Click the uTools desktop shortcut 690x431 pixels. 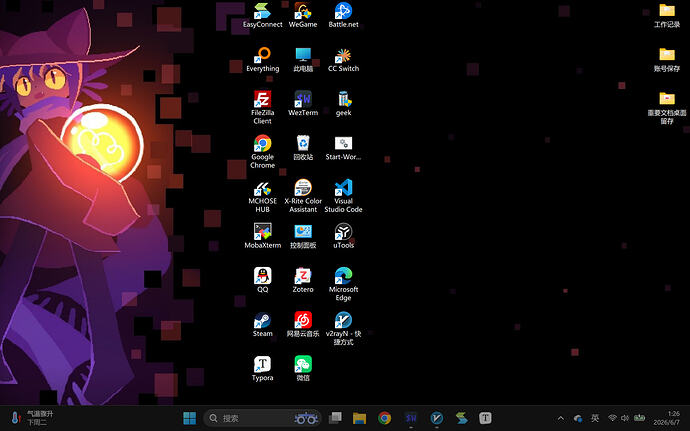coord(343,236)
